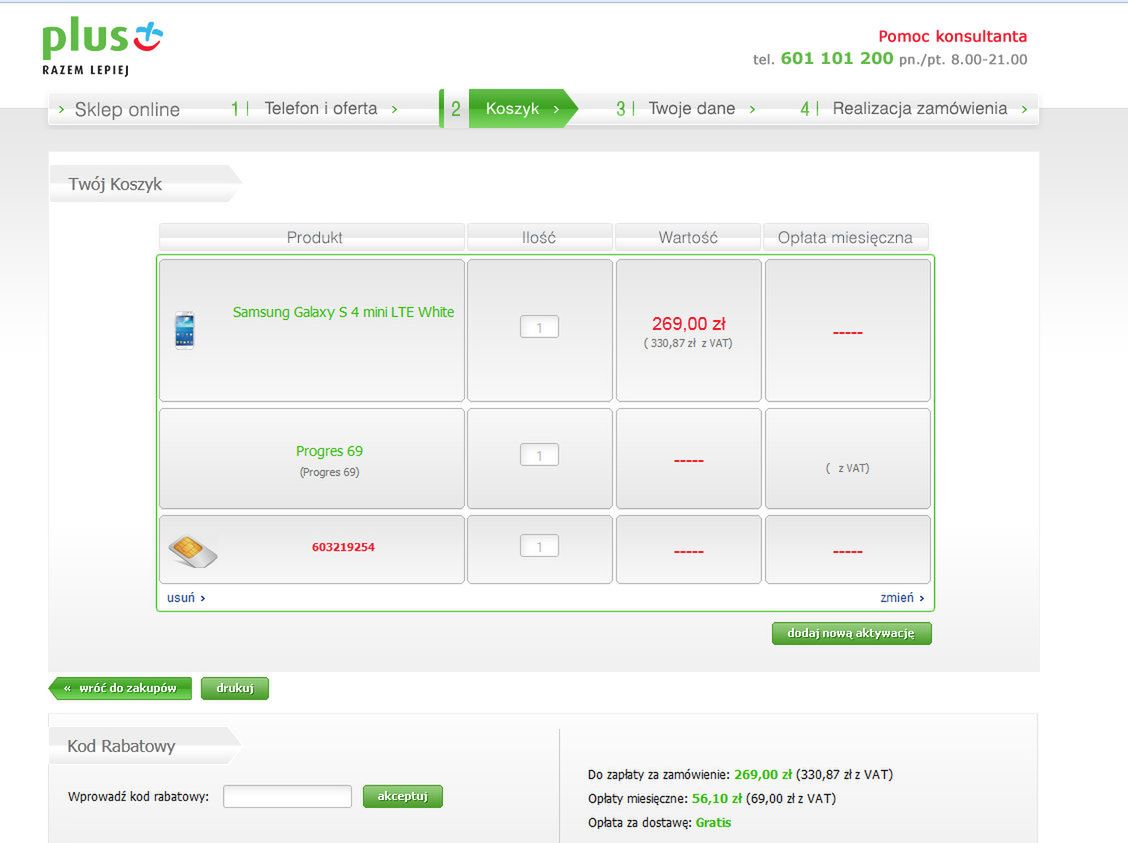The height and width of the screenshot is (843, 1128).
Task: Click the akceptuj discount code button
Action: (x=403, y=796)
